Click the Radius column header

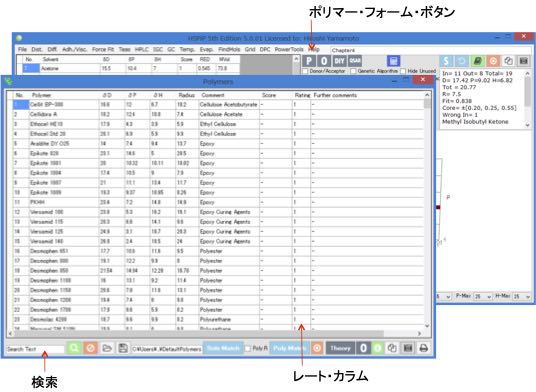point(187,95)
